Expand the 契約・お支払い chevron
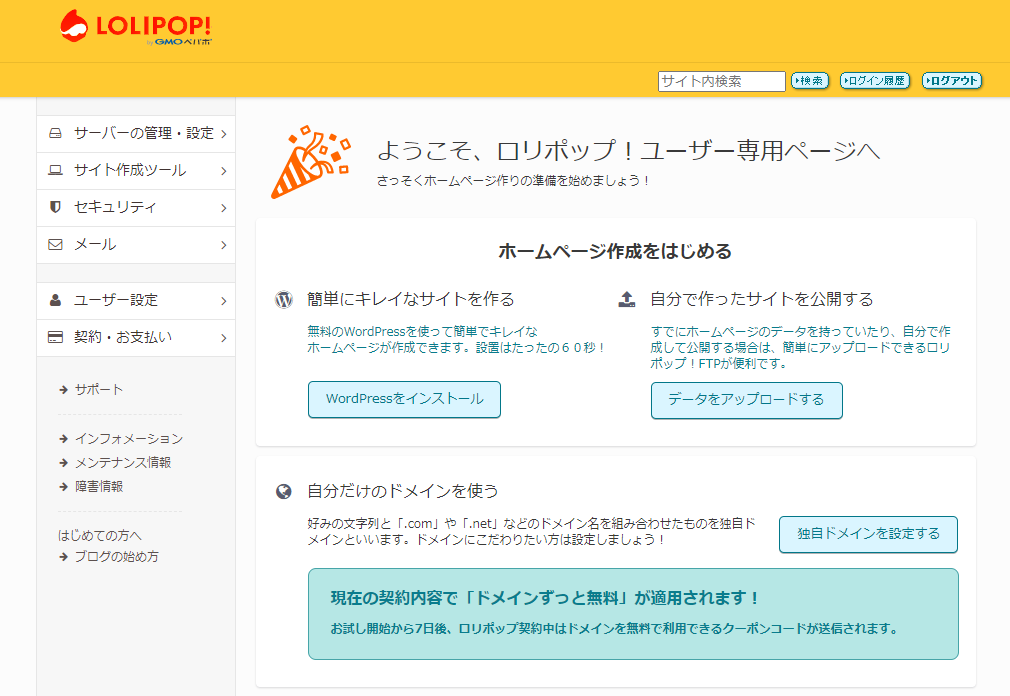The width and height of the screenshot is (1010, 696). [224, 338]
